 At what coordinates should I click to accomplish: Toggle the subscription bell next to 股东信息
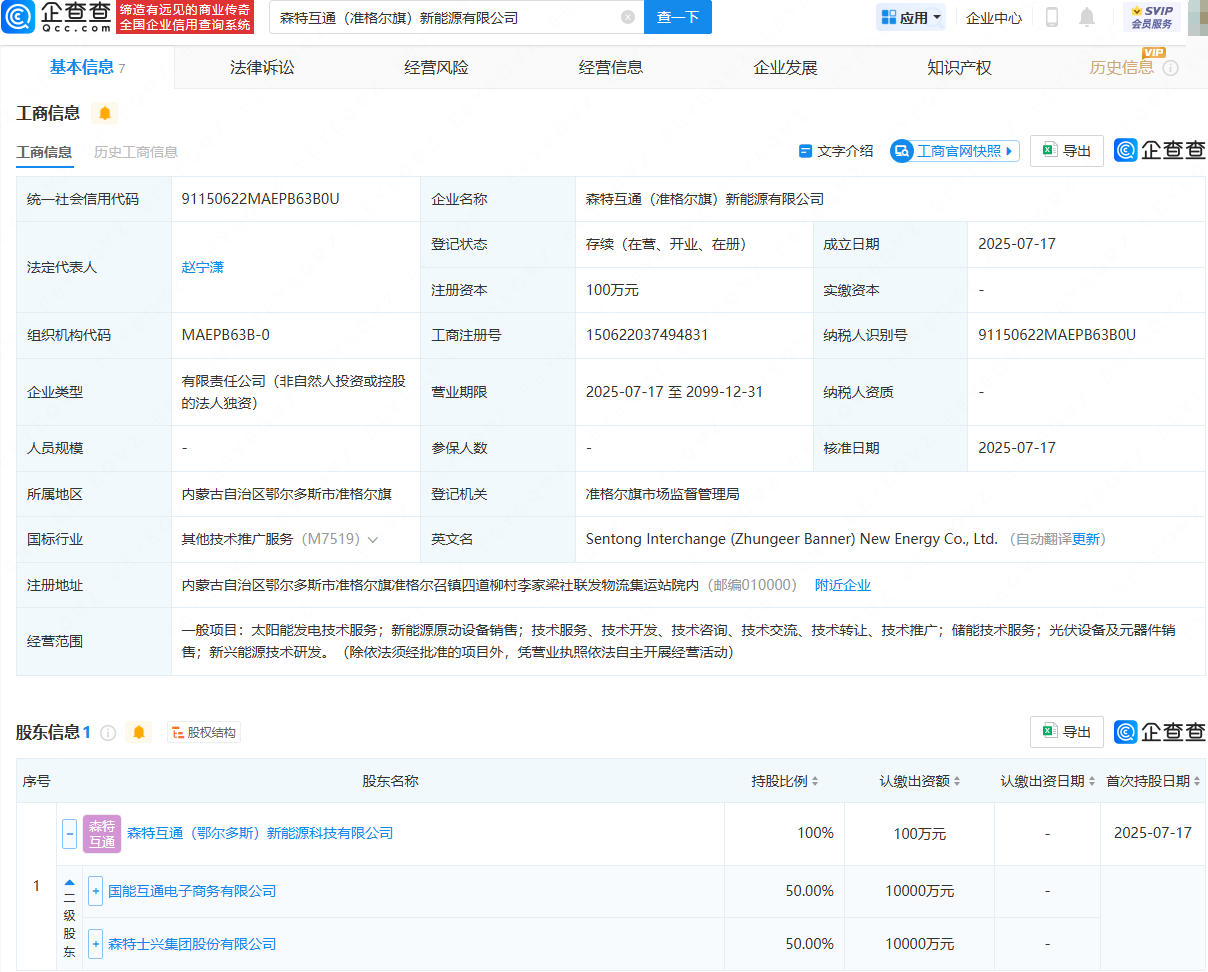pyautogui.click(x=138, y=731)
